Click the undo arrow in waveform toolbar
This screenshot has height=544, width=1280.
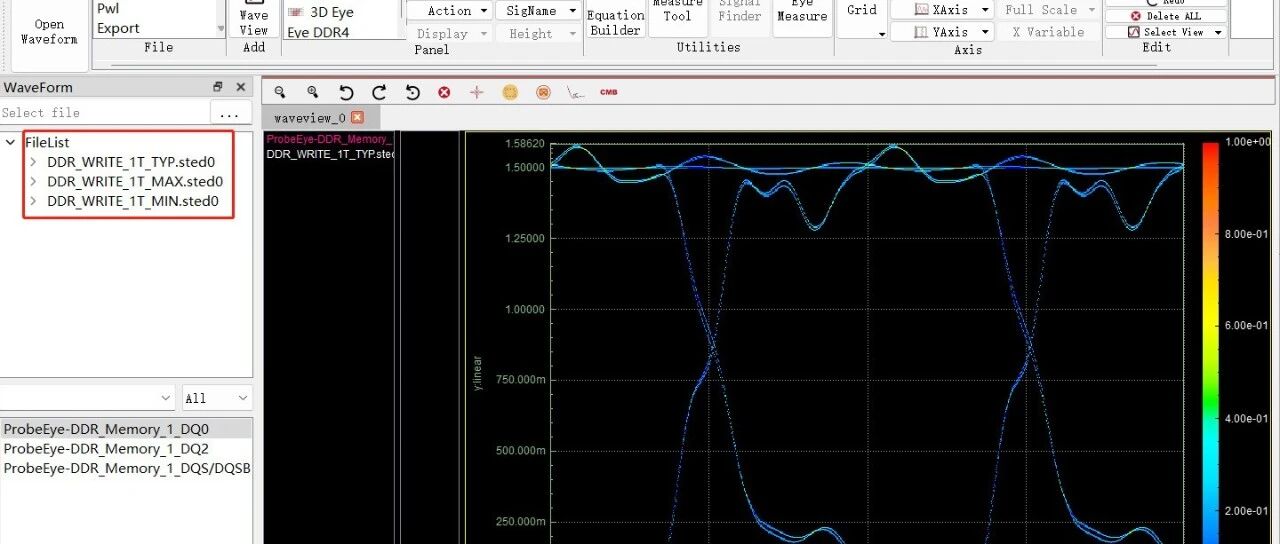[346, 92]
